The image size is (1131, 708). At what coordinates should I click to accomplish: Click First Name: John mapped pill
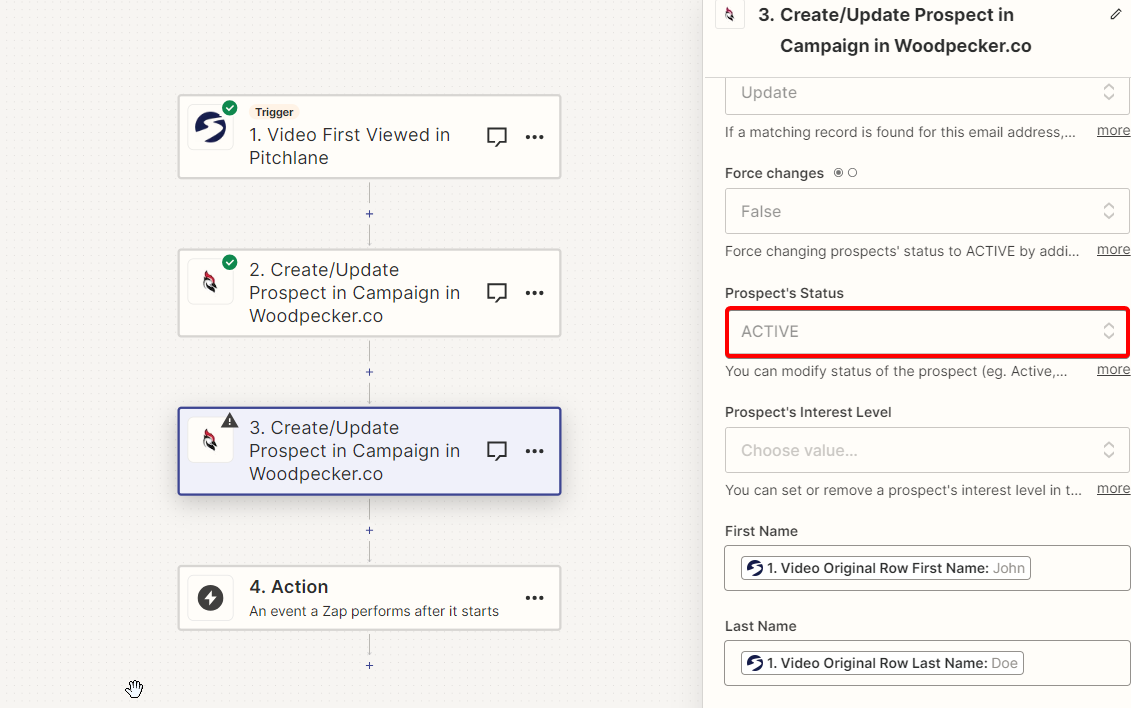886,568
